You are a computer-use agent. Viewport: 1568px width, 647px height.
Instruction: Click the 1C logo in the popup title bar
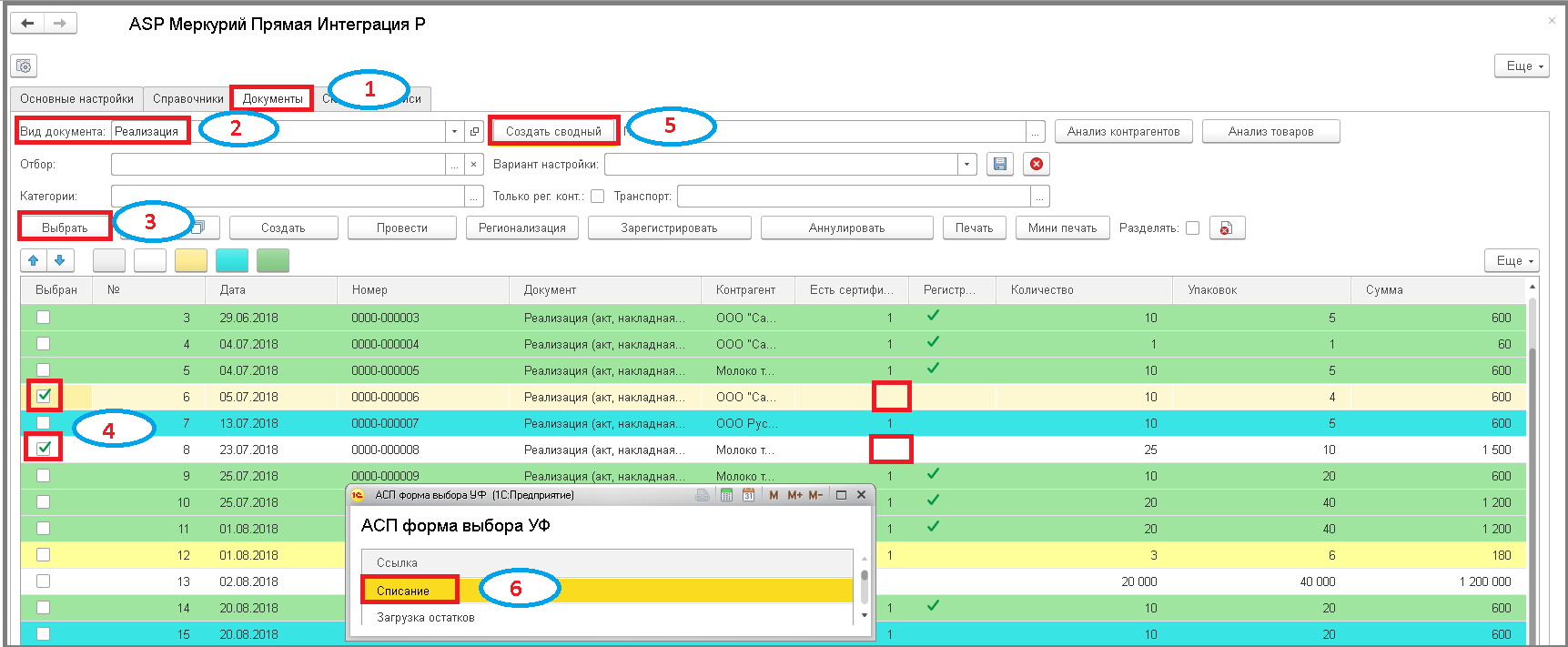point(358,495)
